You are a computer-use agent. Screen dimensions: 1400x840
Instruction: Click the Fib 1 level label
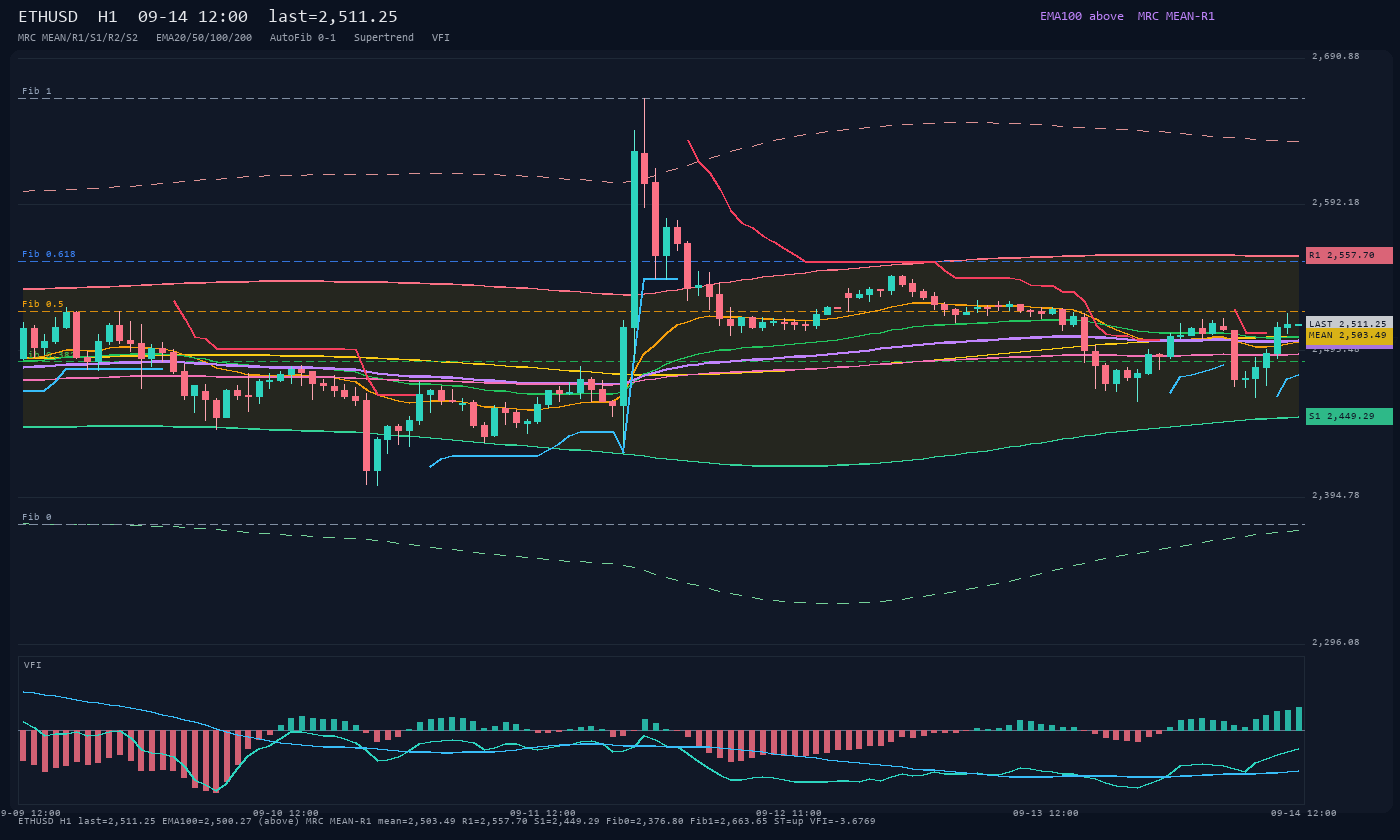[x=37, y=91]
